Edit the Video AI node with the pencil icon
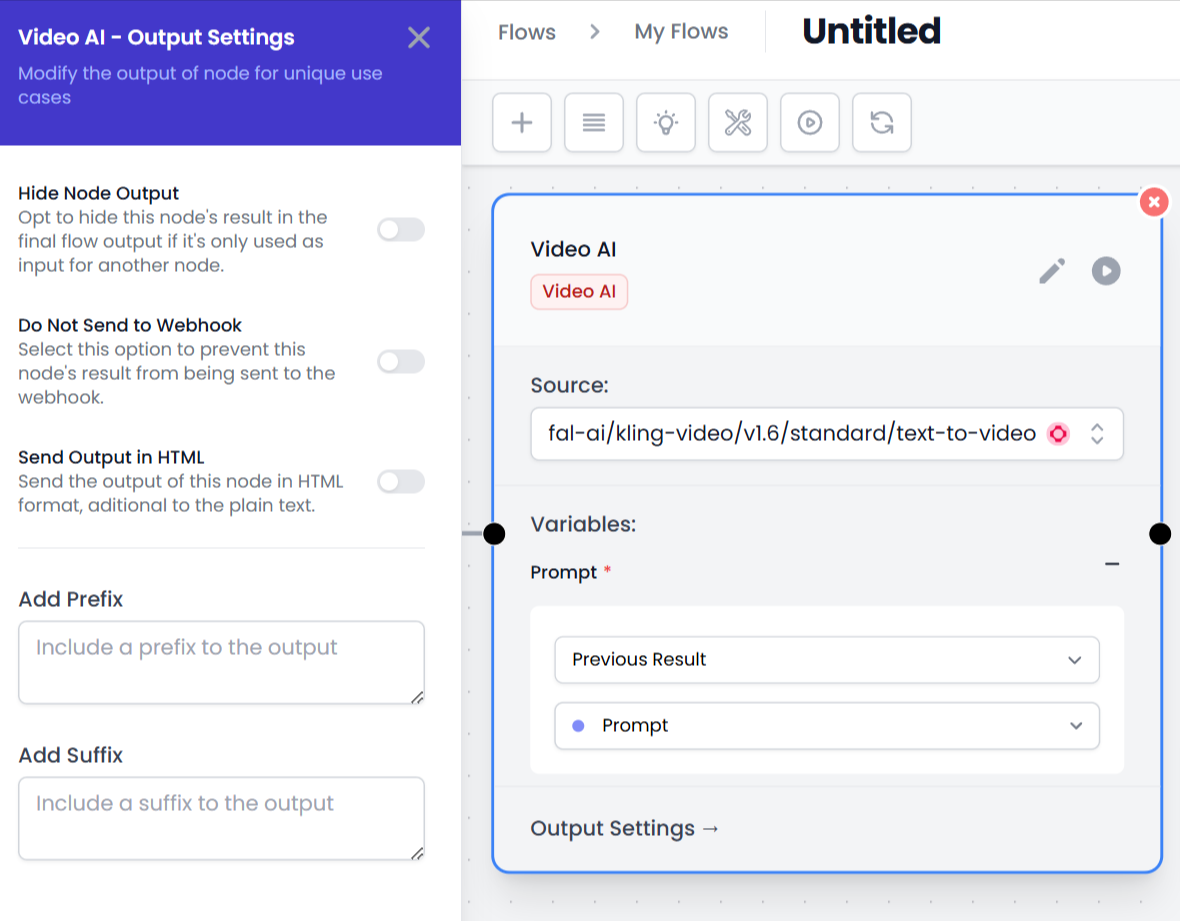1180x921 pixels. pyautogui.click(x=1052, y=271)
